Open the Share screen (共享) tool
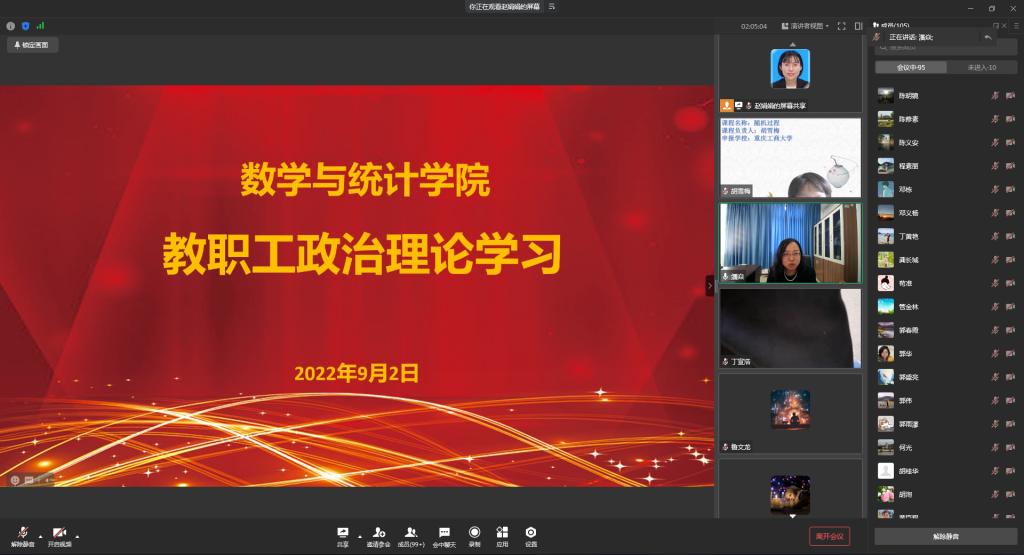Image resolution: width=1024 pixels, height=555 pixels. [343, 534]
